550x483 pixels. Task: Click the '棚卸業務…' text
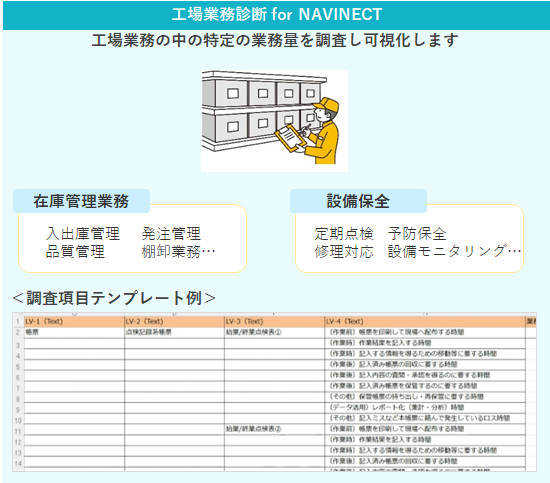[x=179, y=251]
